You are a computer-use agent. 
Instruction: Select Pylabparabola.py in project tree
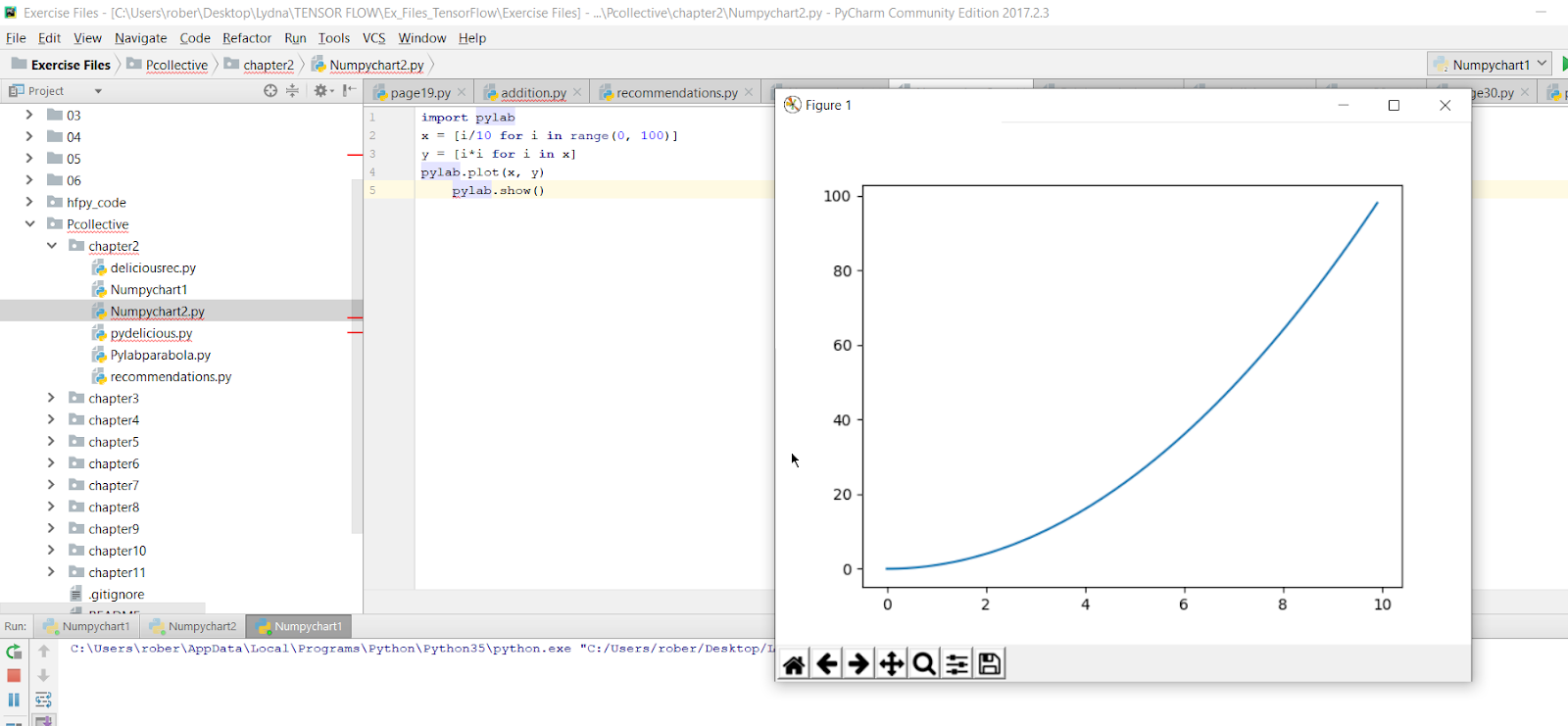coord(160,355)
